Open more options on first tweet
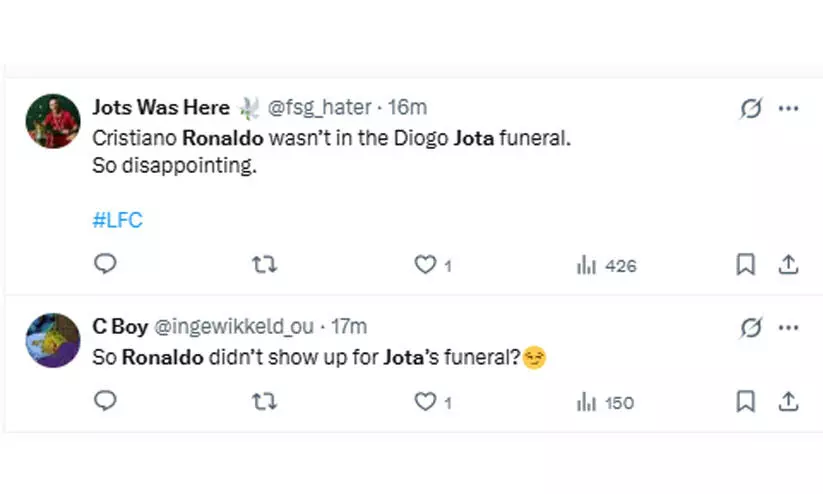 (x=789, y=108)
